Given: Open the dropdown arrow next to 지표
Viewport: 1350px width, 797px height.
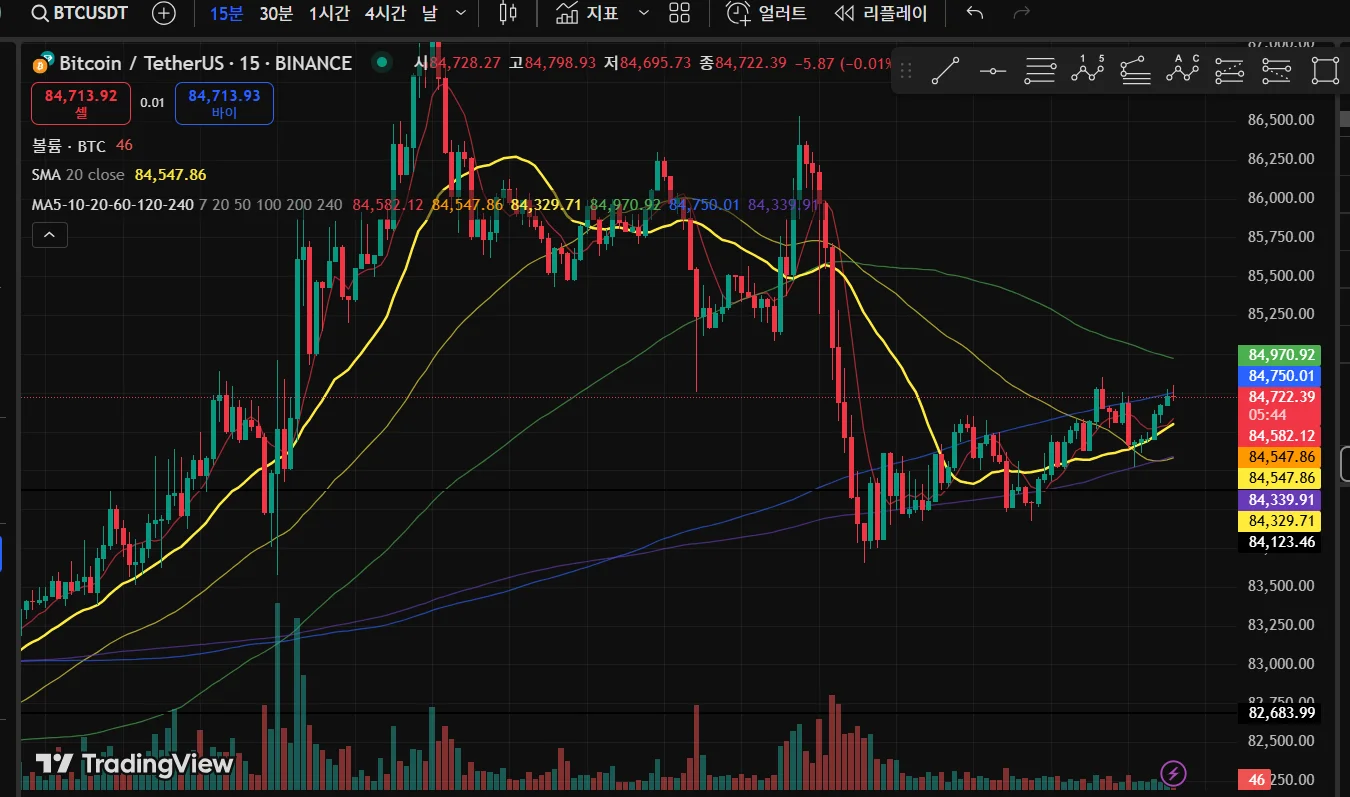Looking at the screenshot, I should click(x=644, y=14).
